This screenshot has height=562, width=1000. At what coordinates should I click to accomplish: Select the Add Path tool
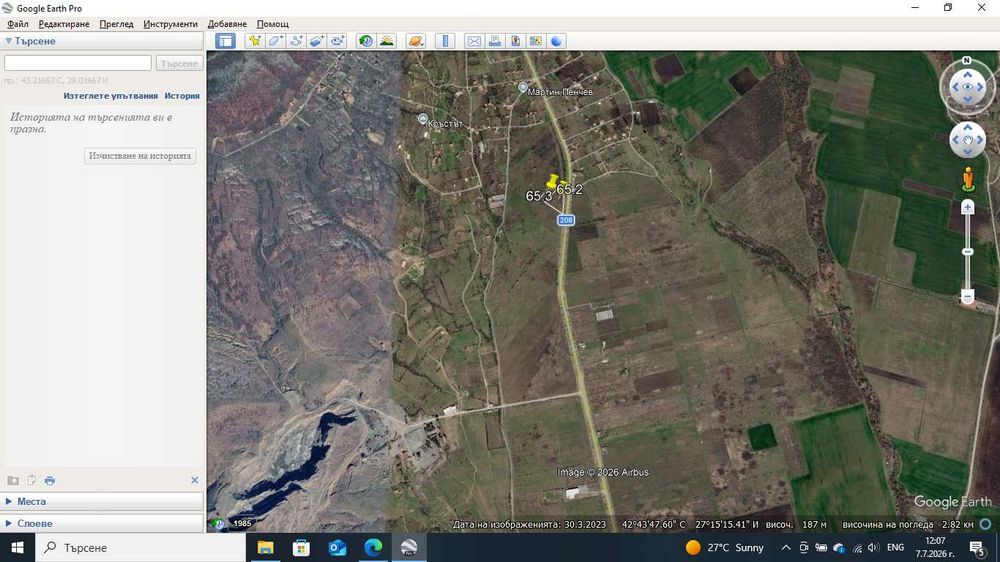click(x=296, y=41)
